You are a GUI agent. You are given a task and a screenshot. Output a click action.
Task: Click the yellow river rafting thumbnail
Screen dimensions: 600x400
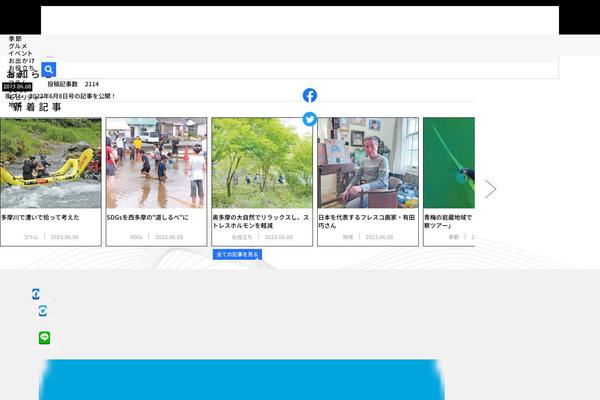[x=51, y=163]
